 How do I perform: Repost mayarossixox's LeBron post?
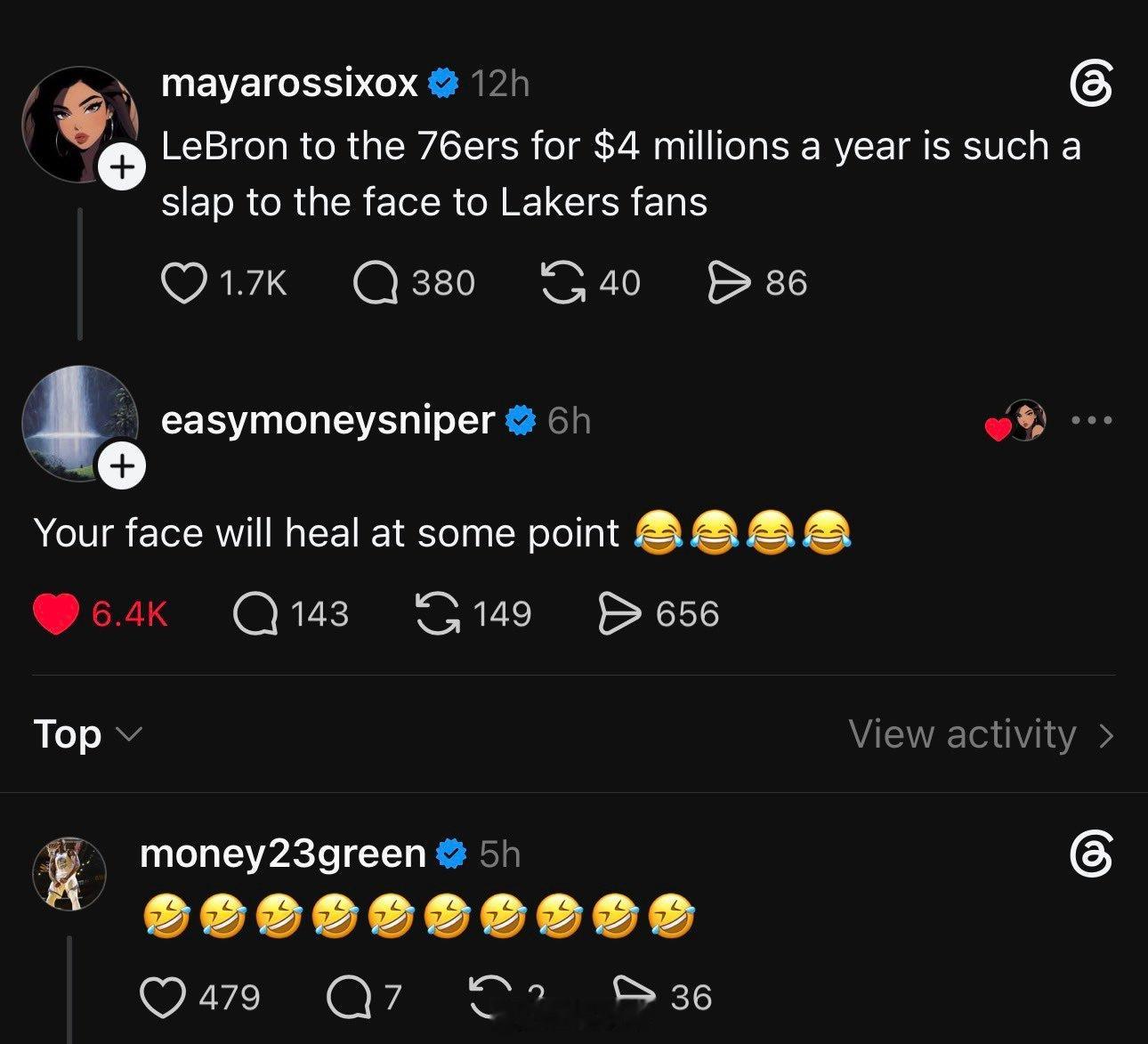tap(562, 283)
